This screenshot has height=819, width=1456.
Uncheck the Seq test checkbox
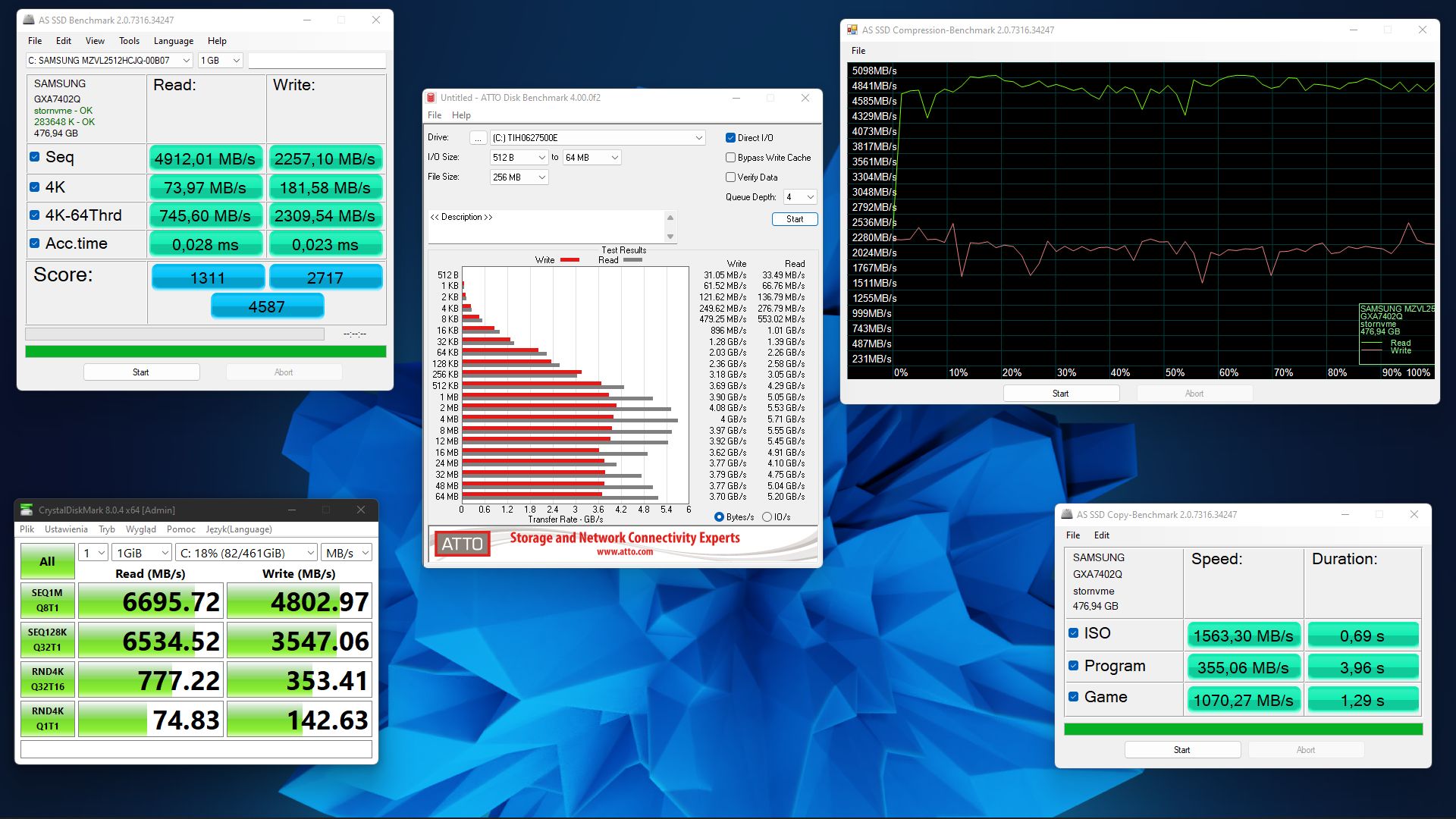34,157
